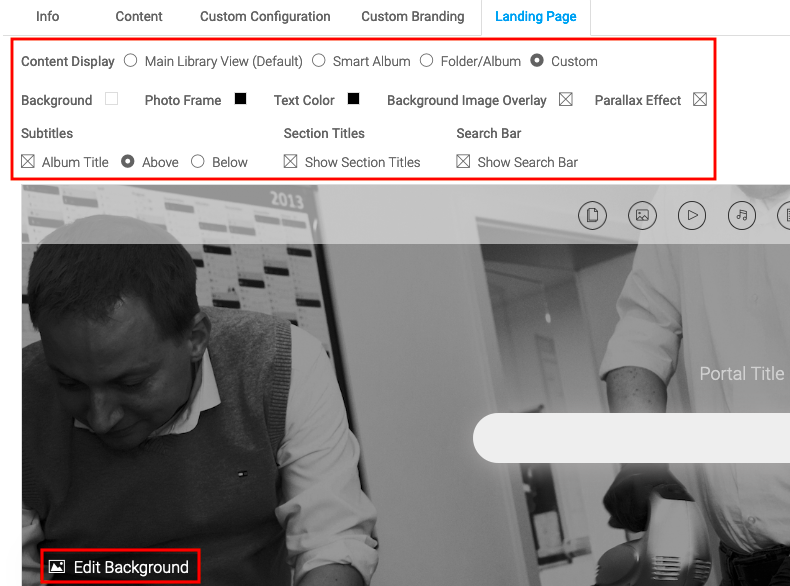790x586 pixels.
Task: Toggle Show Search Bar checkbox
Action: [x=463, y=162]
